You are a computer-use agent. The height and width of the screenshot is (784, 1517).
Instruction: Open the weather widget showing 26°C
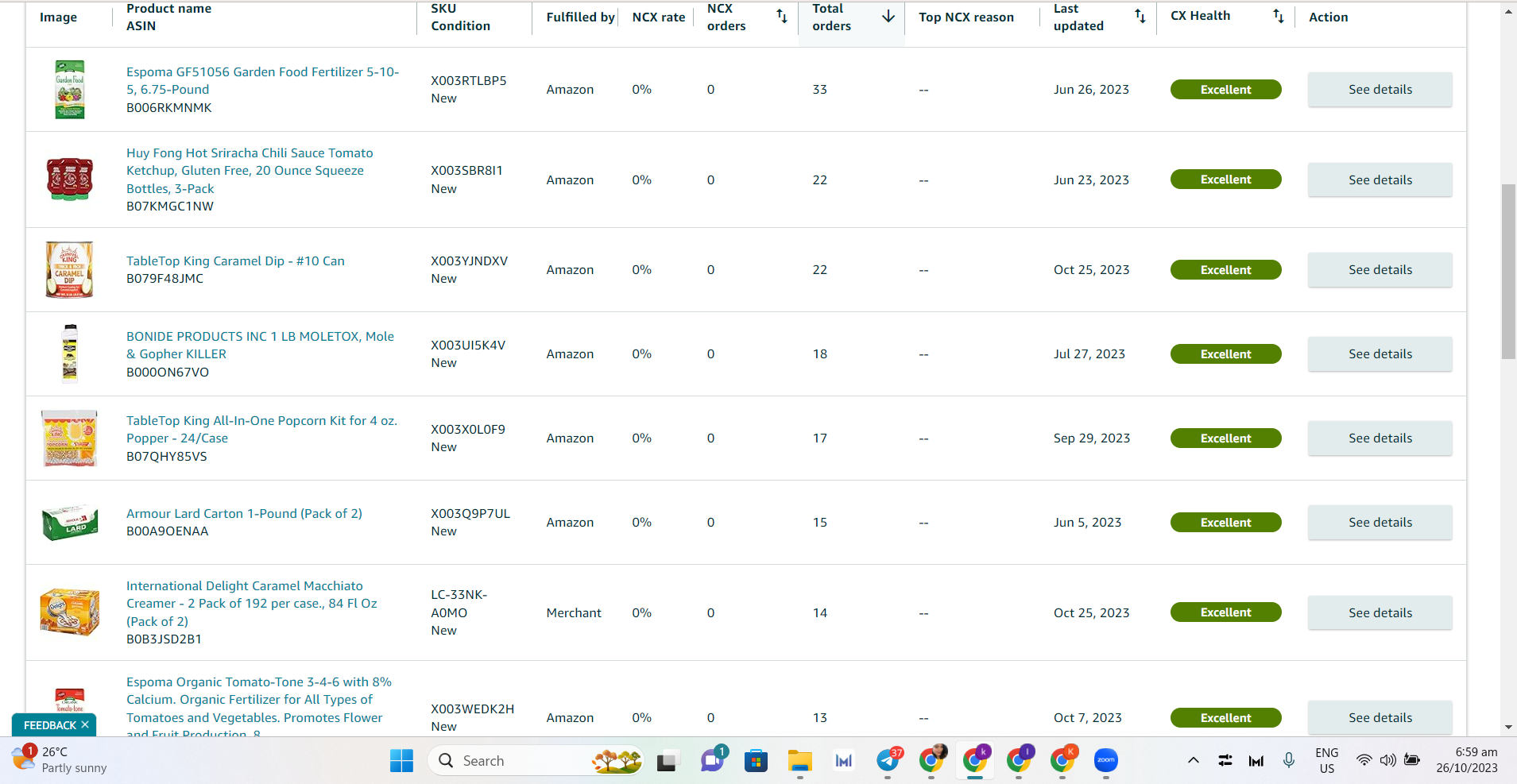(x=60, y=760)
